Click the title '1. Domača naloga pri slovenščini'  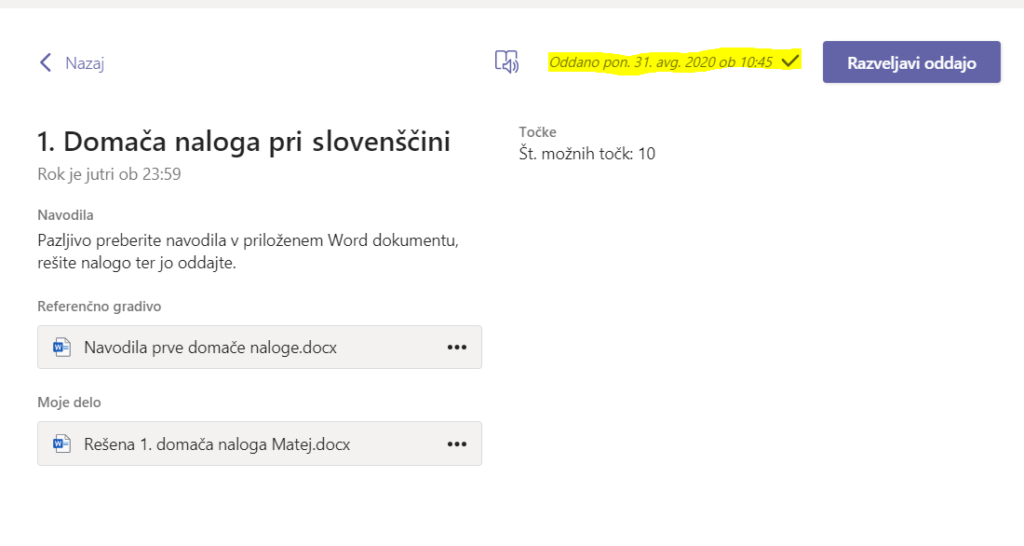pos(244,141)
